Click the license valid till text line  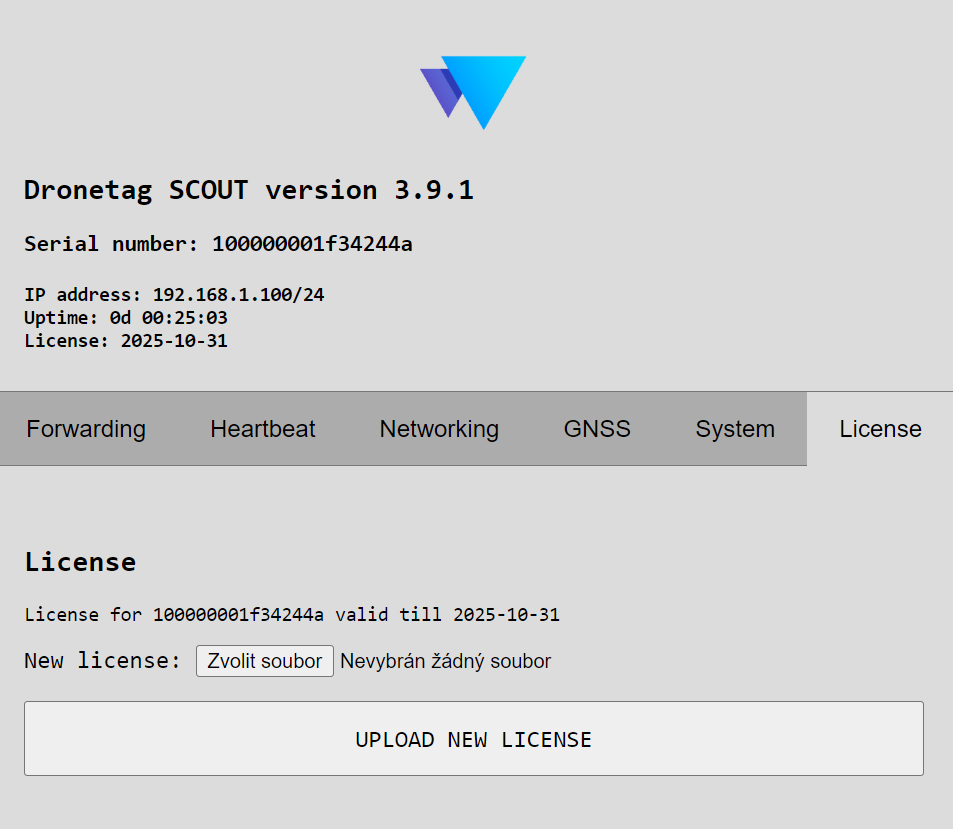292,615
